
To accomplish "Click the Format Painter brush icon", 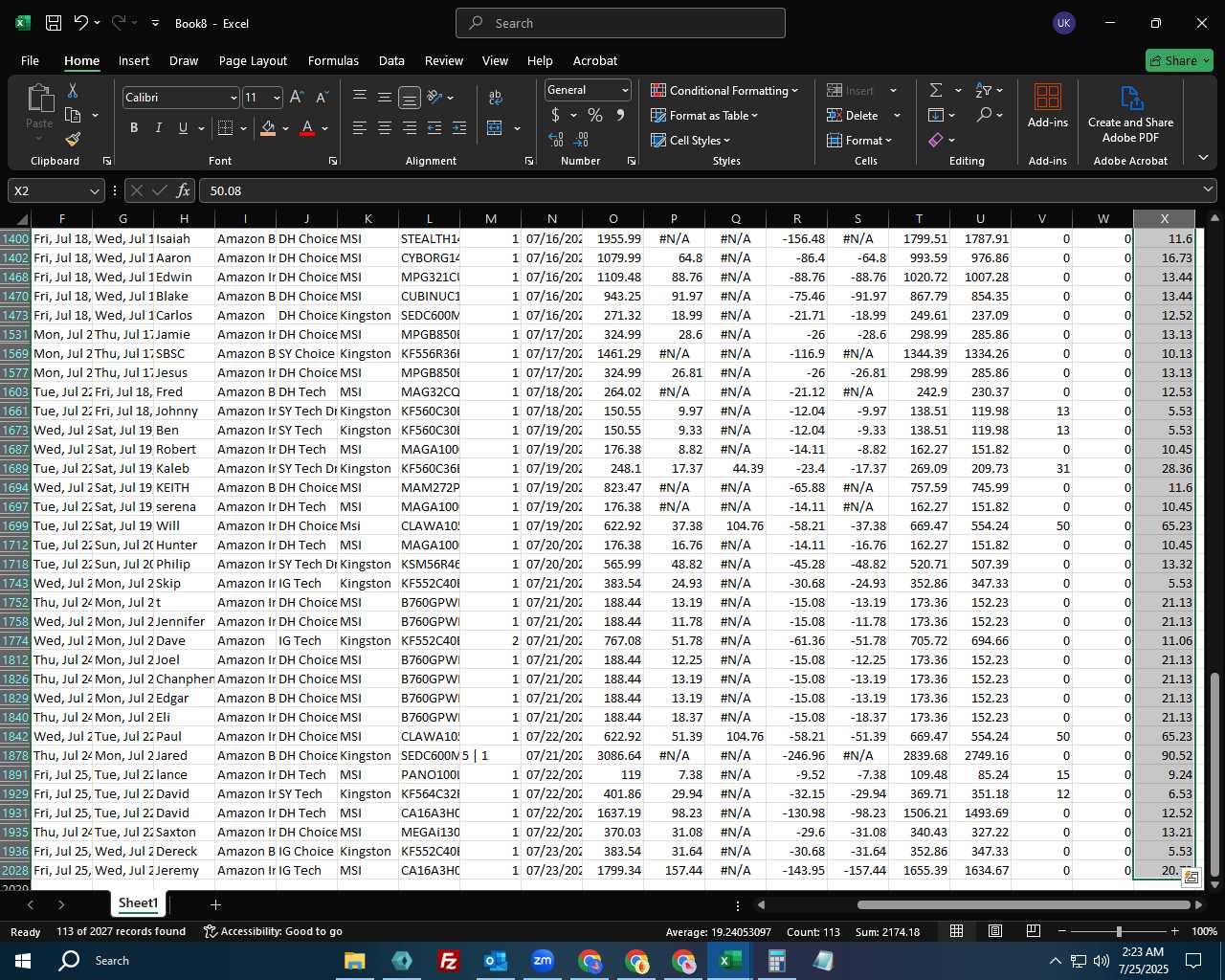I will click(73, 139).
